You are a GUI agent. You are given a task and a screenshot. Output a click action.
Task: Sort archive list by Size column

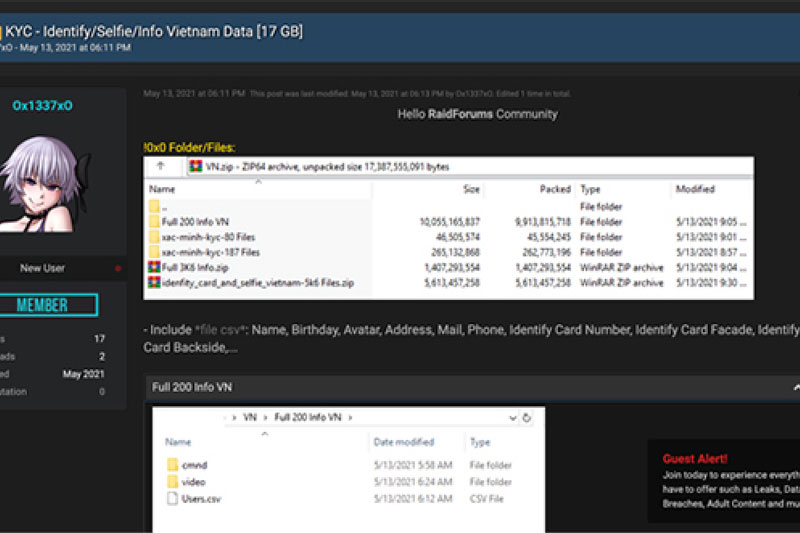471,189
